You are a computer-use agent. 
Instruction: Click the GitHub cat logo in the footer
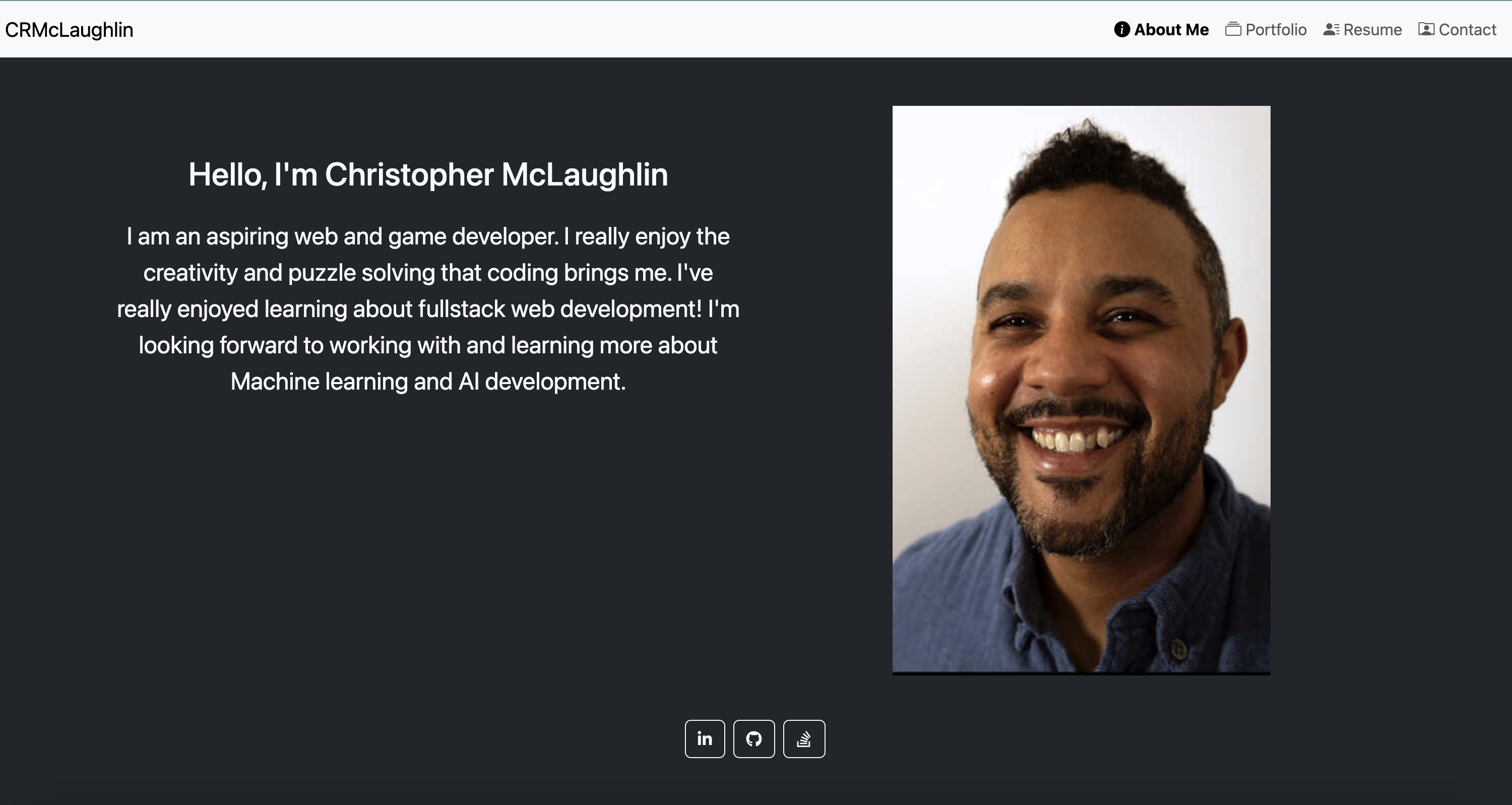pyautogui.click(x=754, y=738)
